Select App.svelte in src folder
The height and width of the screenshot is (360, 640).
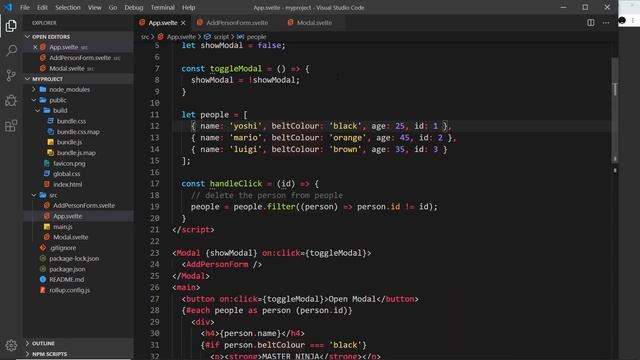pyautogui.click(x=67, y=216)
